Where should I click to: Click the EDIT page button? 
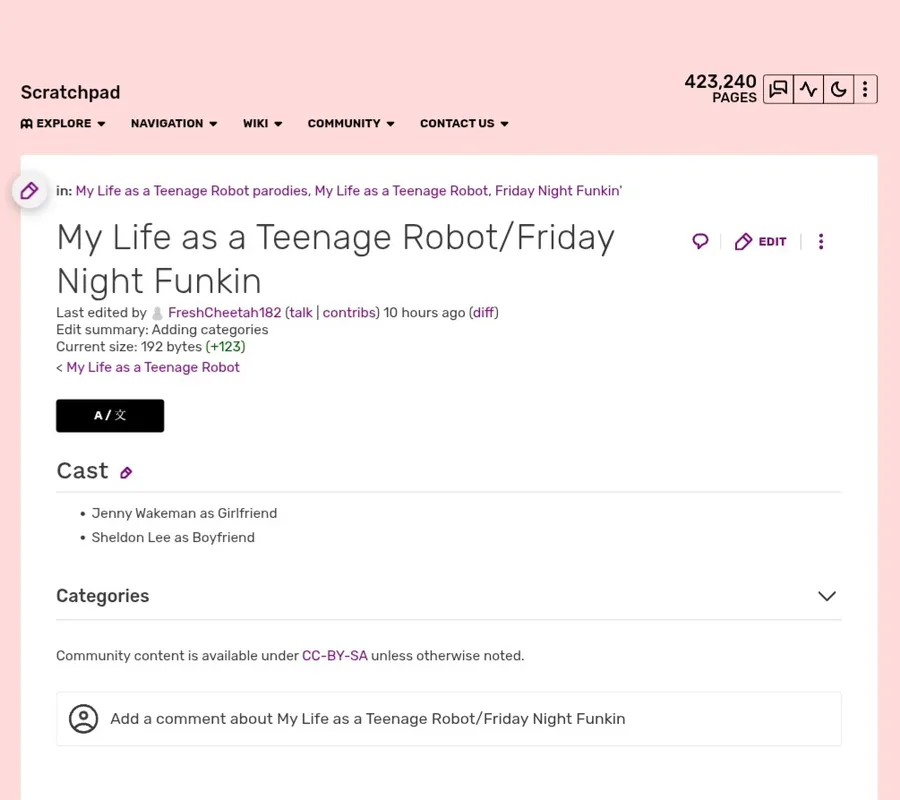(x=761, y=241)
